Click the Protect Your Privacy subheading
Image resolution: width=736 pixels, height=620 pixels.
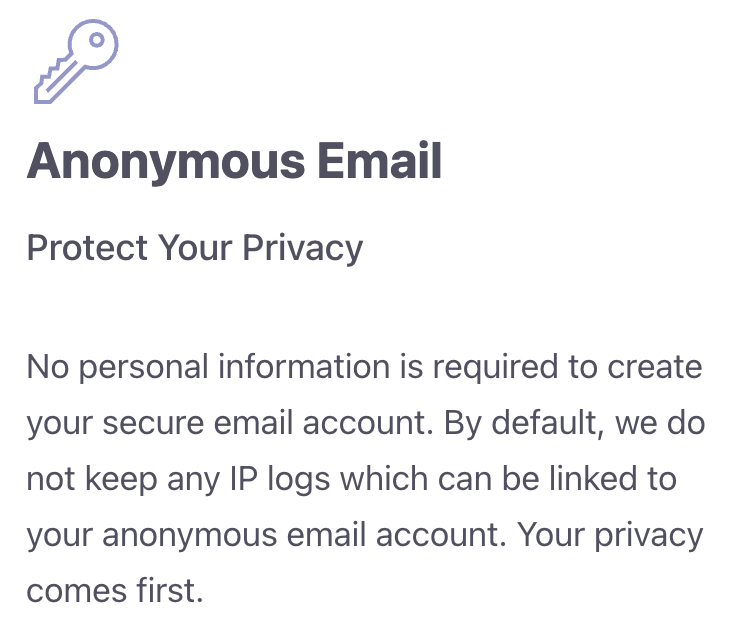[194, 247]
